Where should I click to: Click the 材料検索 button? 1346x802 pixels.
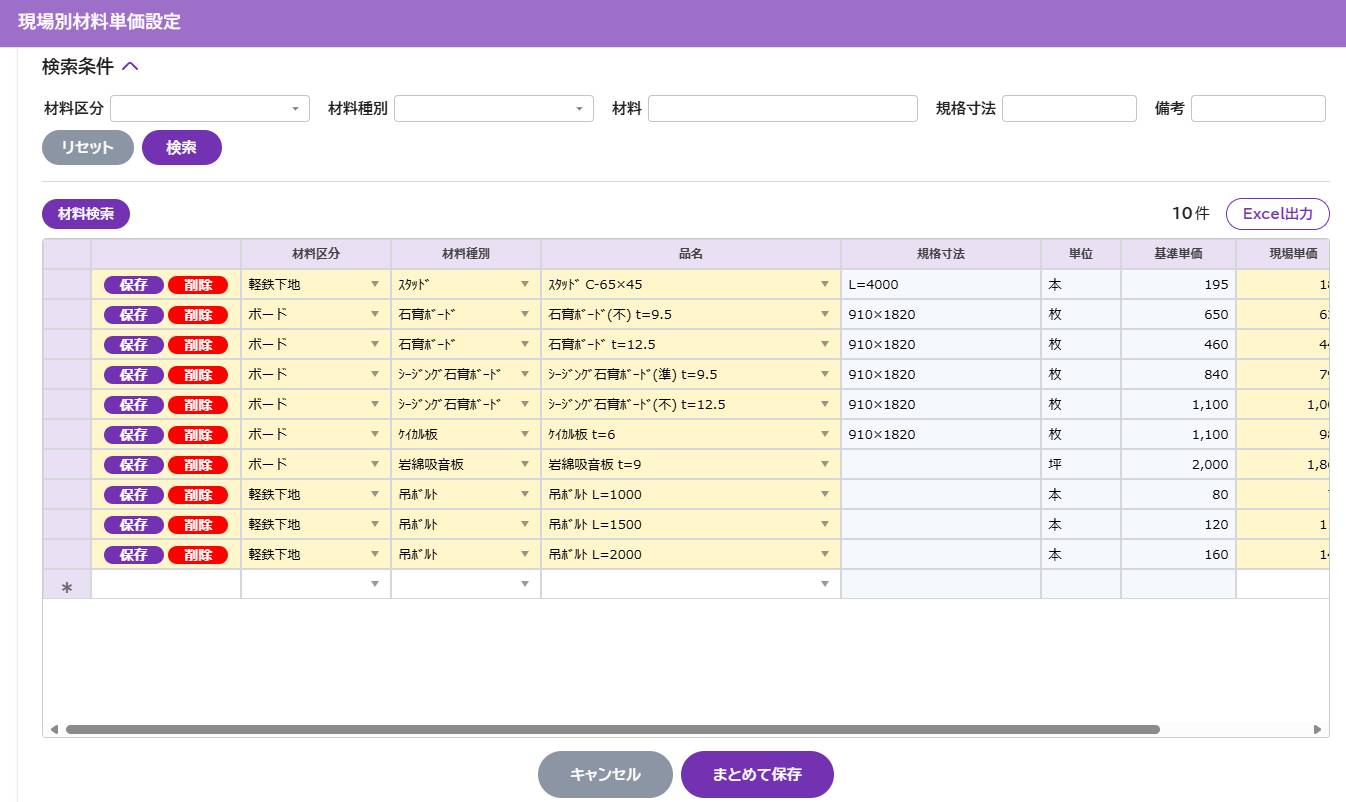point(86,214)
